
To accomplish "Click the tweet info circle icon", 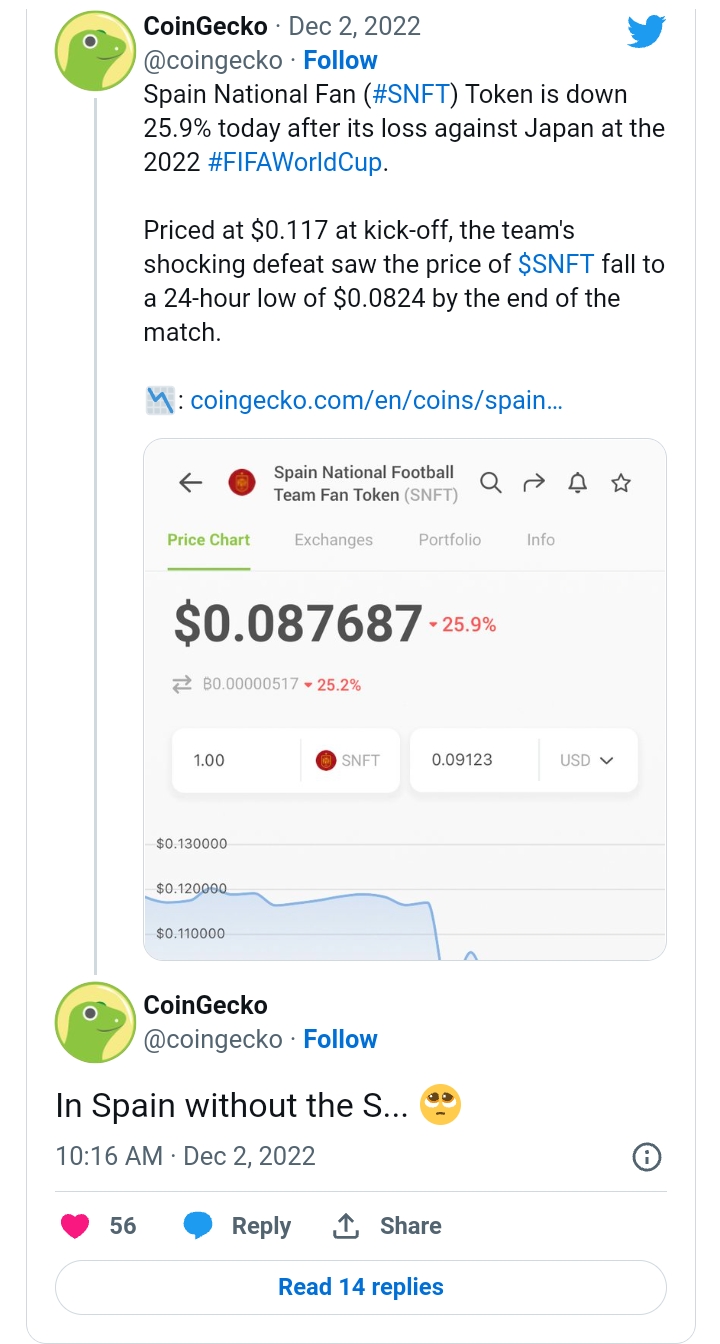I will (x=648, y=1158).
